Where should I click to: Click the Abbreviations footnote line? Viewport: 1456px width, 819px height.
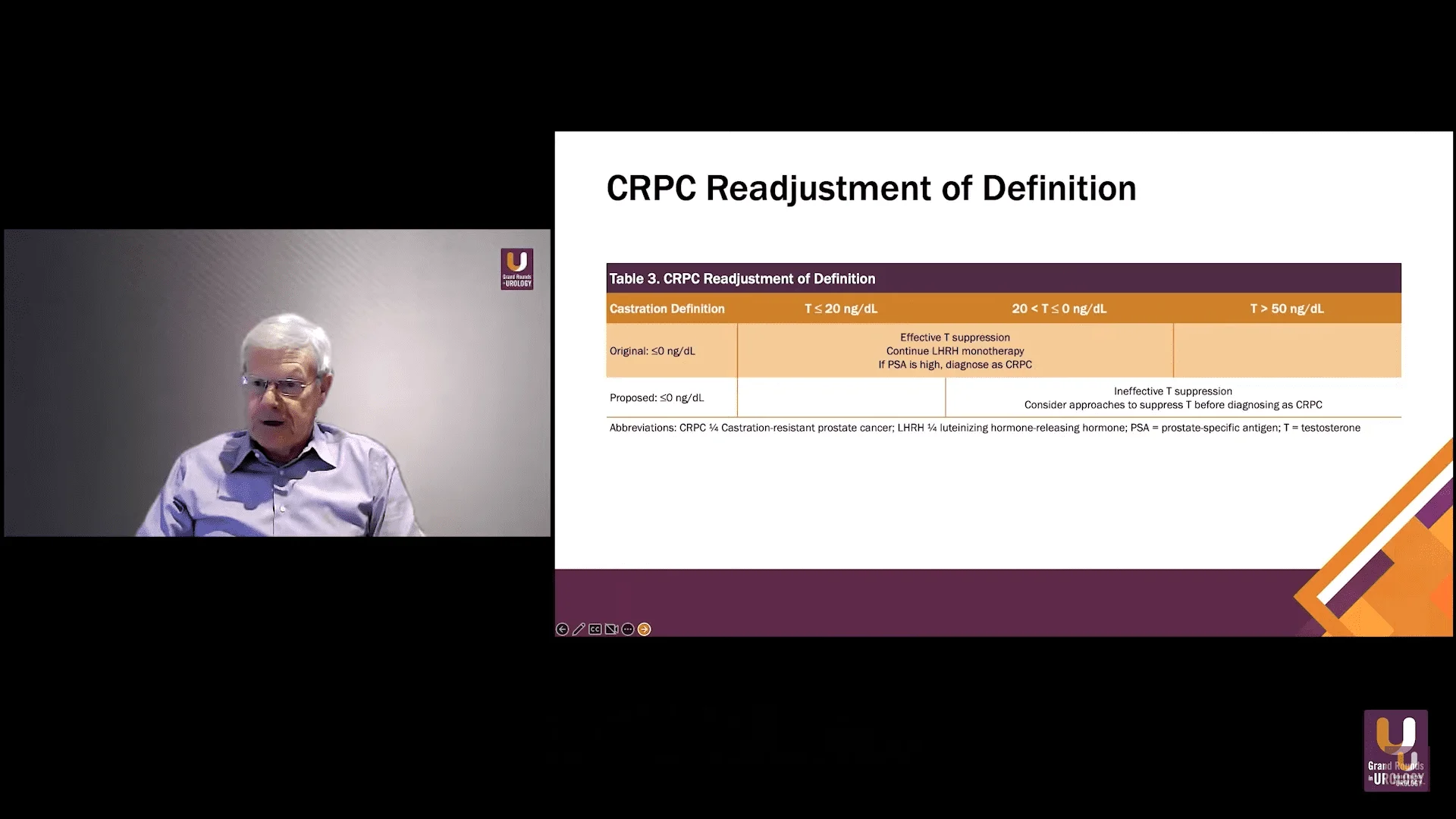(x=985, y=428)
